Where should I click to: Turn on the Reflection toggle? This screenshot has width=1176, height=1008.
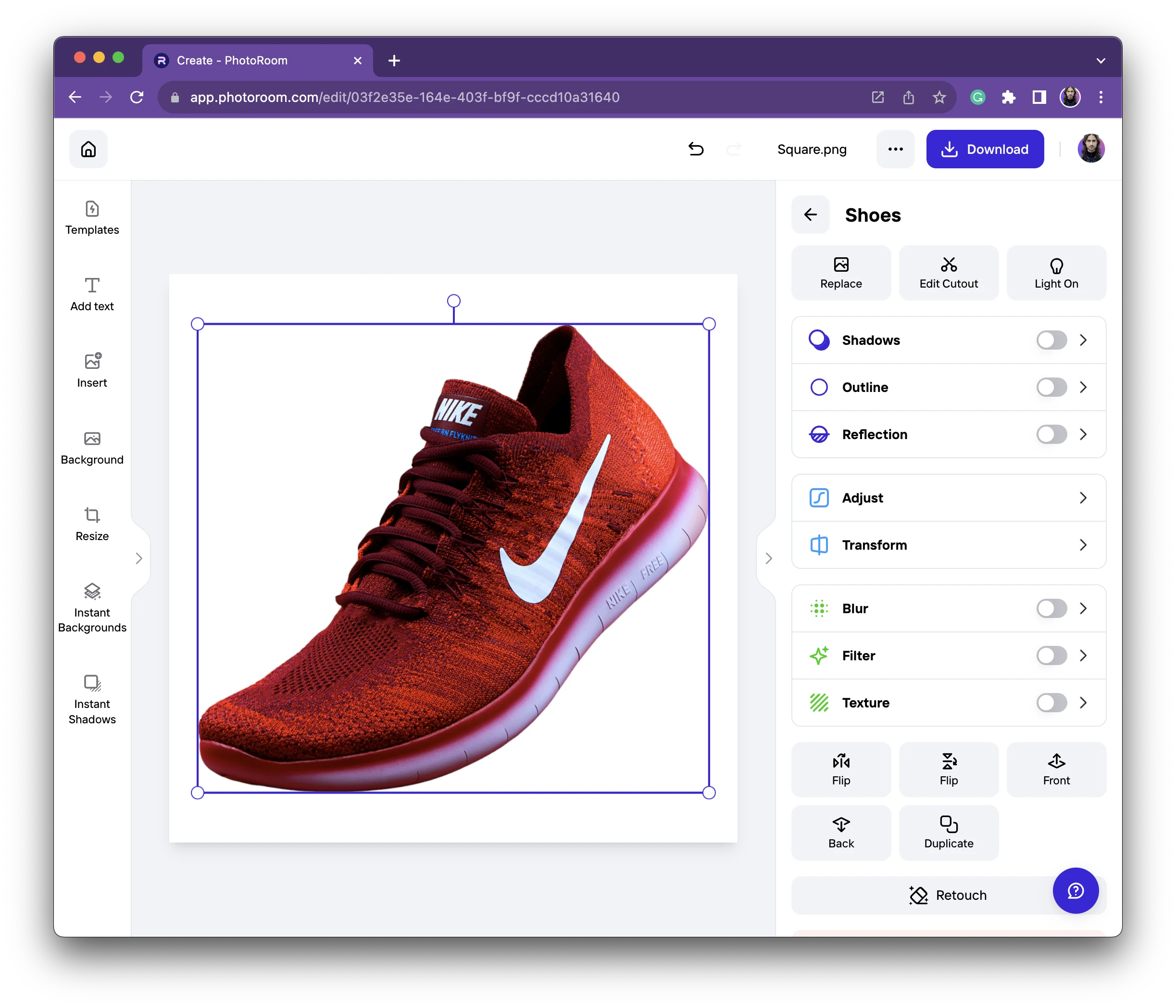(x=1051, y=434)
